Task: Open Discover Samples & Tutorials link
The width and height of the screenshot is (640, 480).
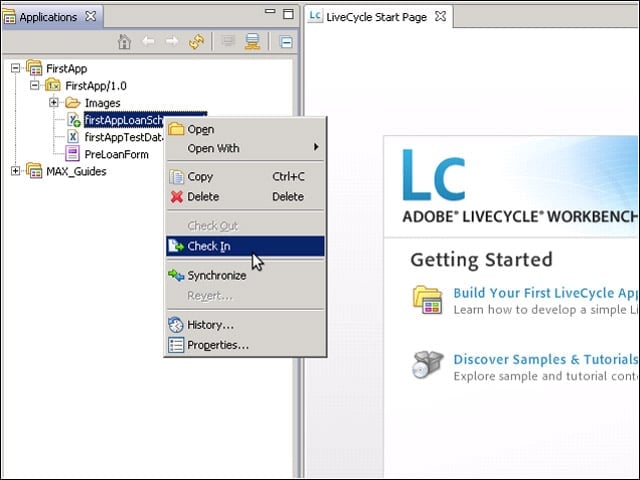Action: point(546,359)
